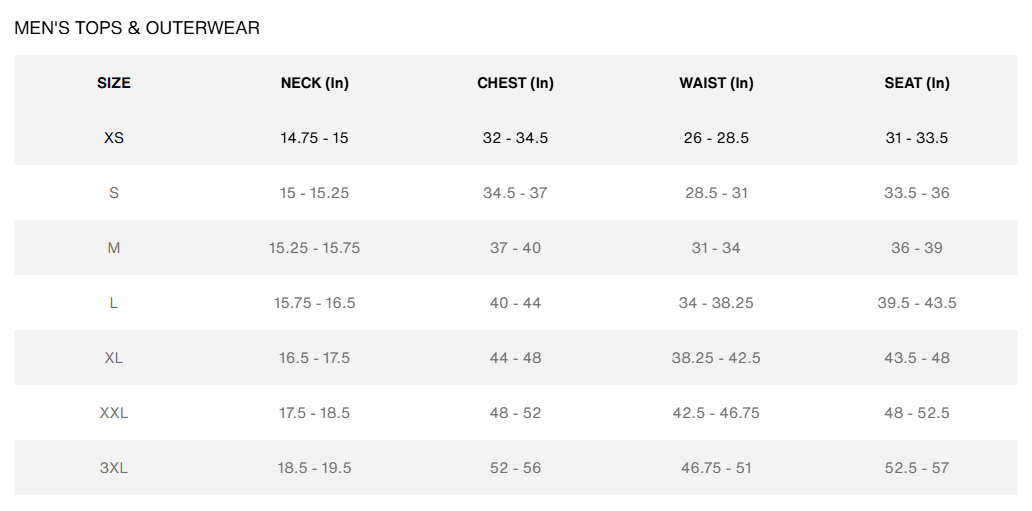
Task: Select the XS size row label
Action: point(114,138)
